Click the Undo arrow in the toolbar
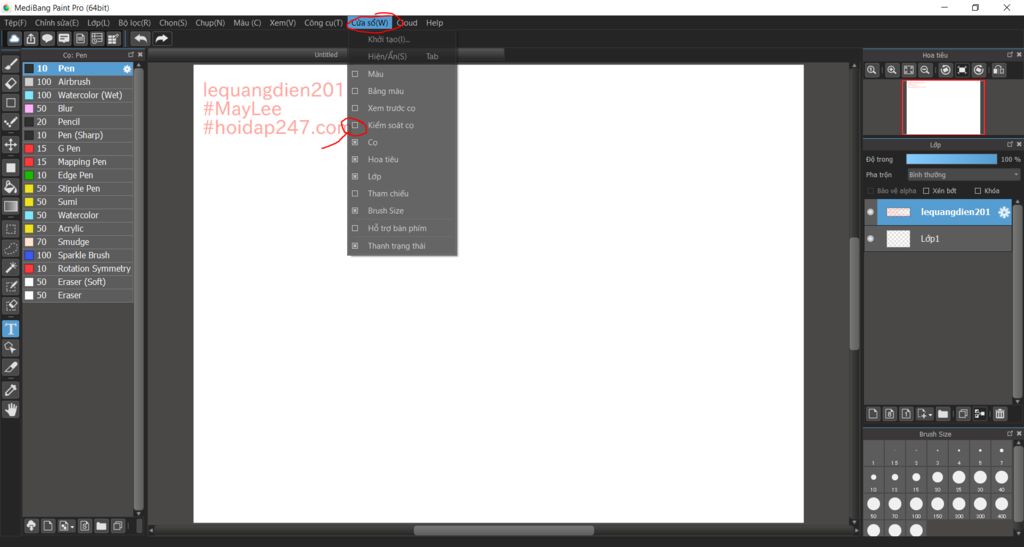The image size is (1024, 547). coord(140,39)
